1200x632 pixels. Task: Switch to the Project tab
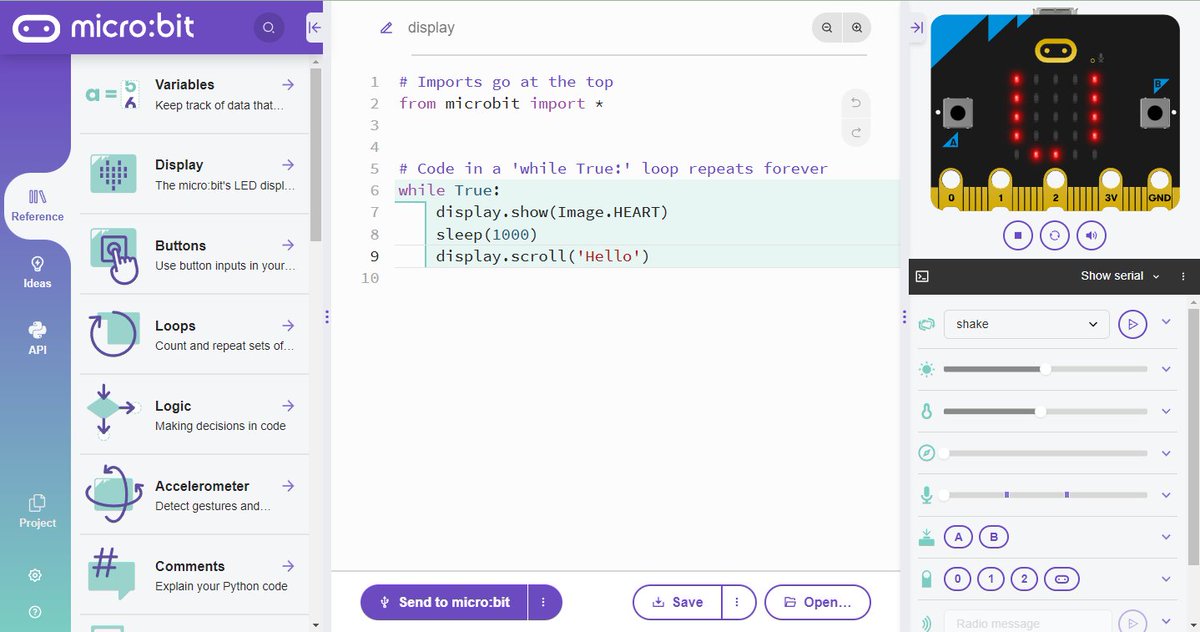click(37, 511)
